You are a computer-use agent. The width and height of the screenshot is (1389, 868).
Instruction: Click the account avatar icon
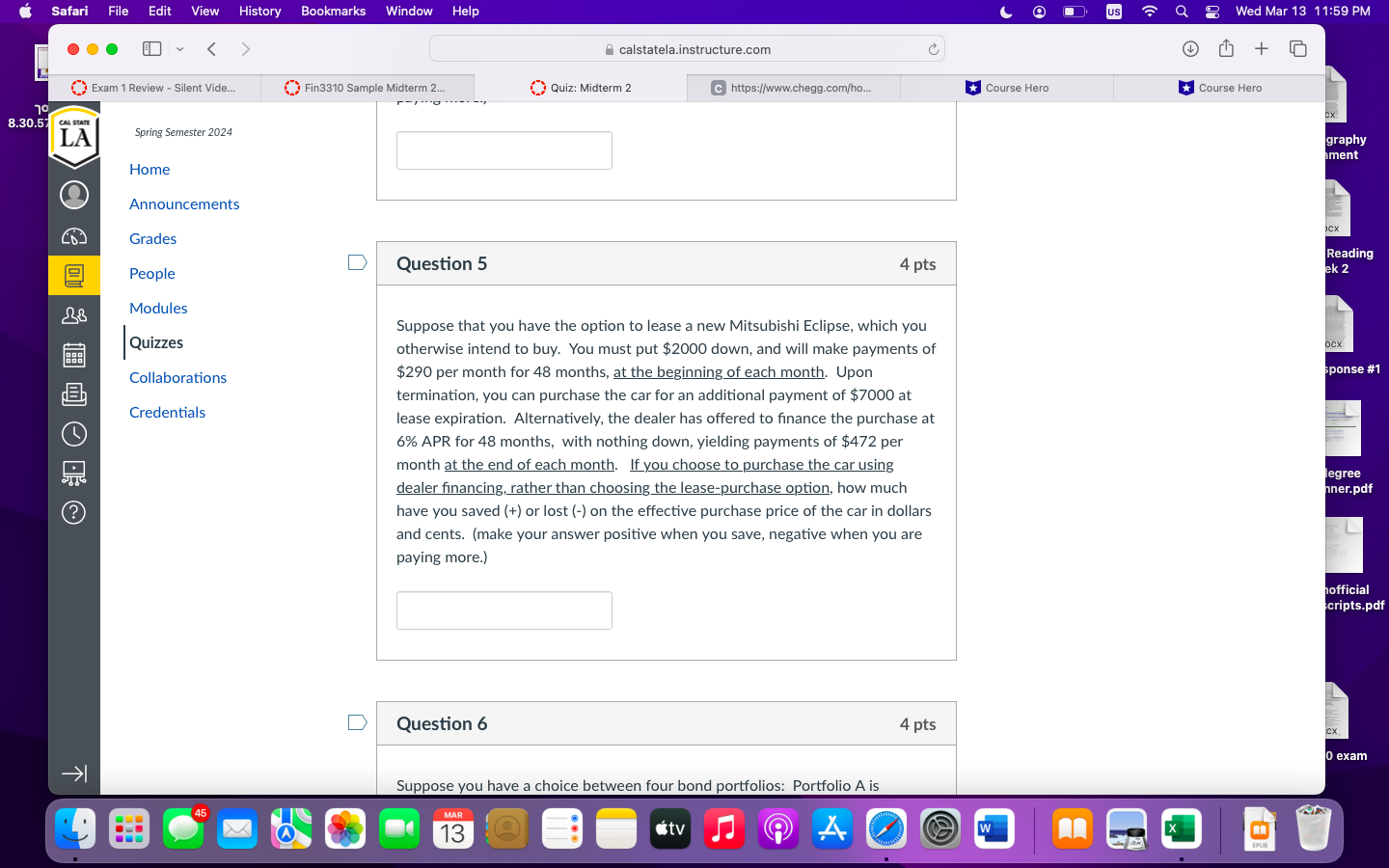click(74, 194)
